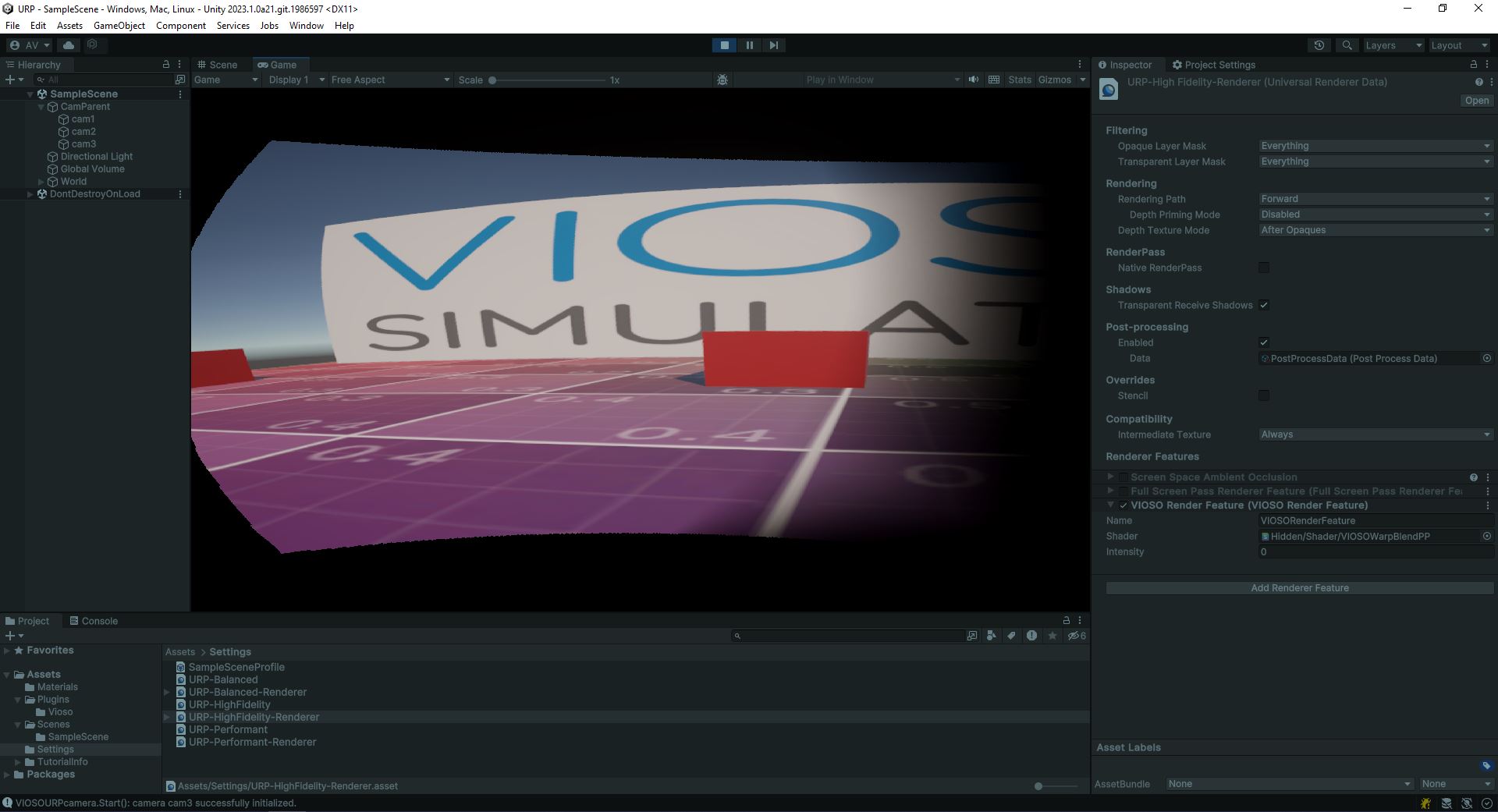Enable Stencil override checkbox

point(1264,395)
